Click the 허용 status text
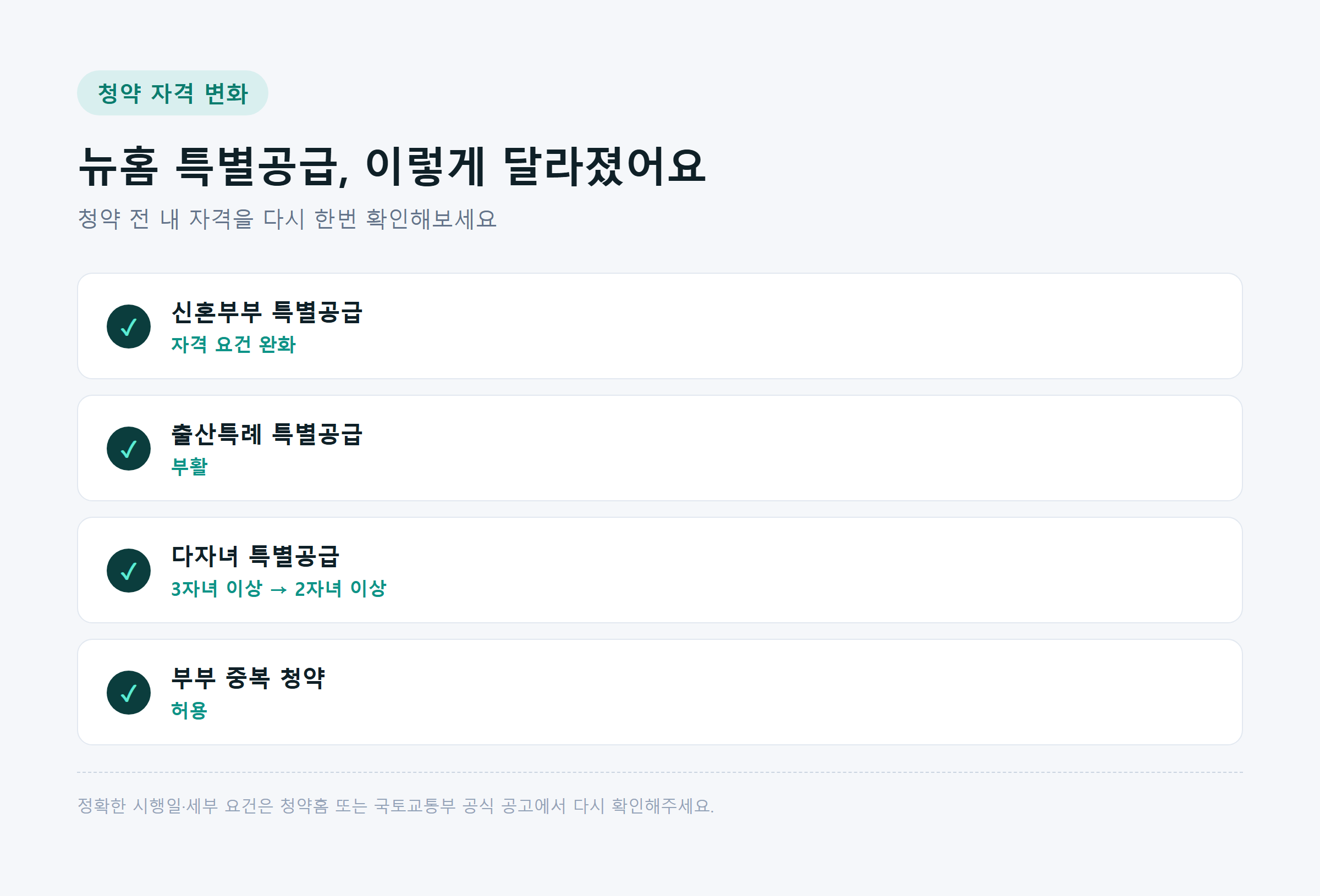The width and height of the screenshot is (1320, 896). (189, 711)
